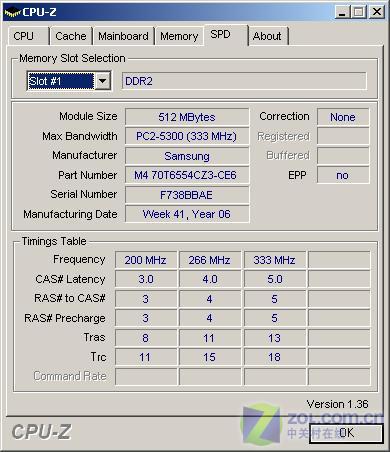
Task: Click the RAS# Precharge label
Action: [65, 318]
